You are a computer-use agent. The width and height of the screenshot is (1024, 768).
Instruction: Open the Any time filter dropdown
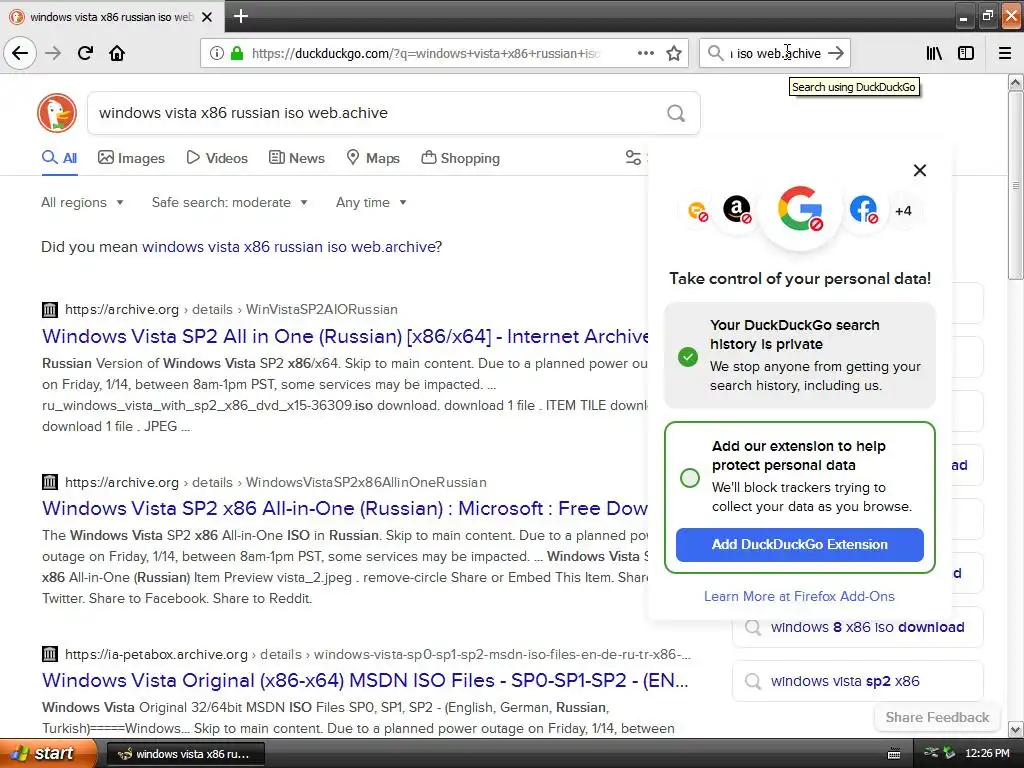(x=371, y=202)
